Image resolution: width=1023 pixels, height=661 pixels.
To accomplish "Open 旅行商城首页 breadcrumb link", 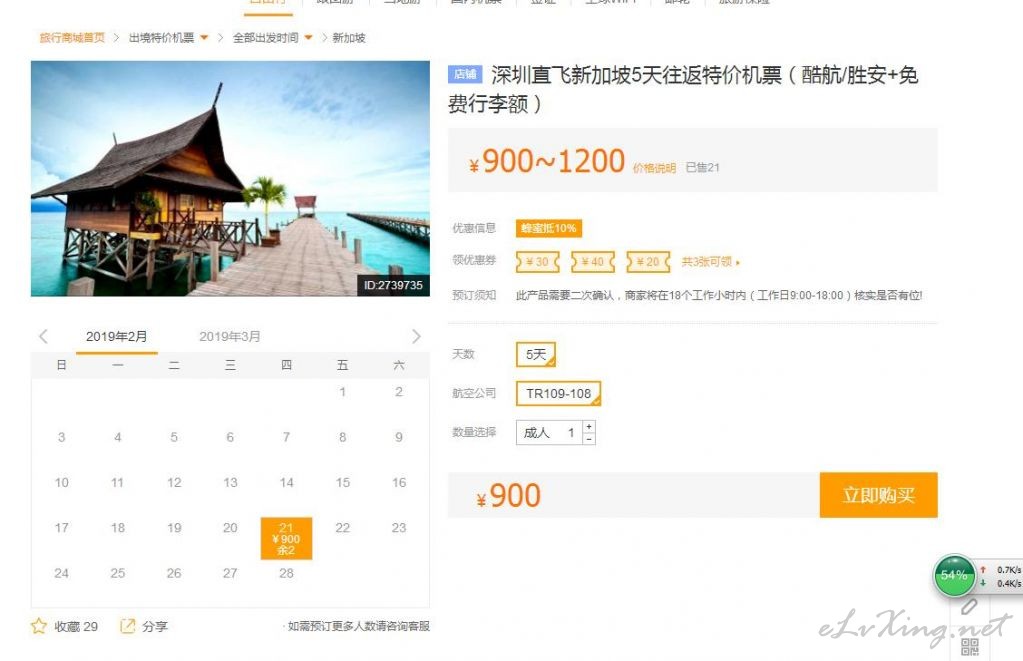I will coord(72,38).
